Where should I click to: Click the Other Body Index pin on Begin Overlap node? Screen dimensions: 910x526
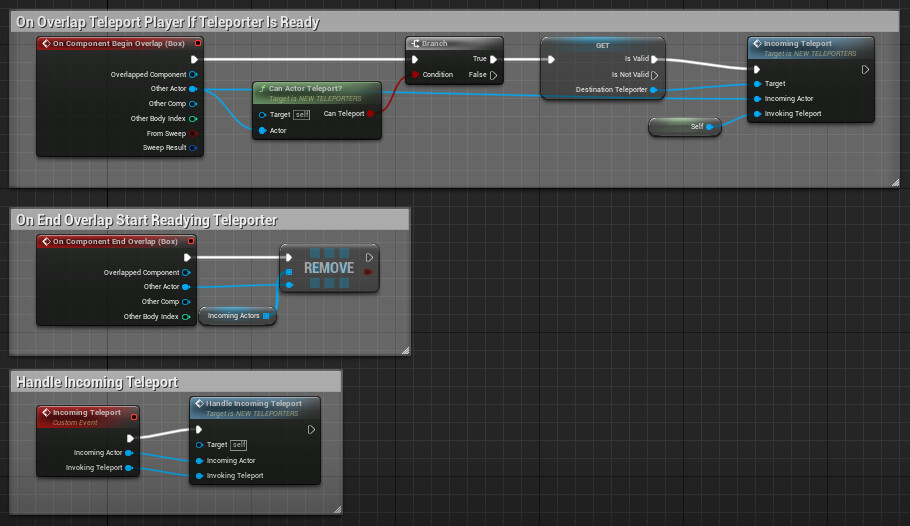pos(193,118)
